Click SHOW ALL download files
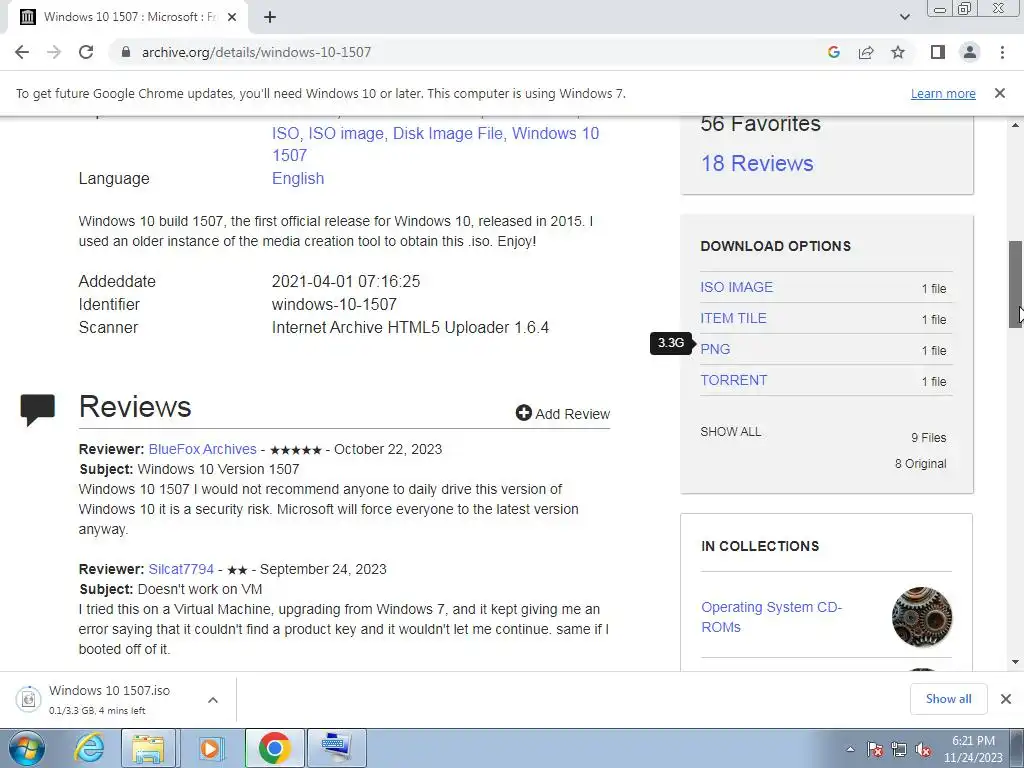1024x768 pixels. coord(730,432)
